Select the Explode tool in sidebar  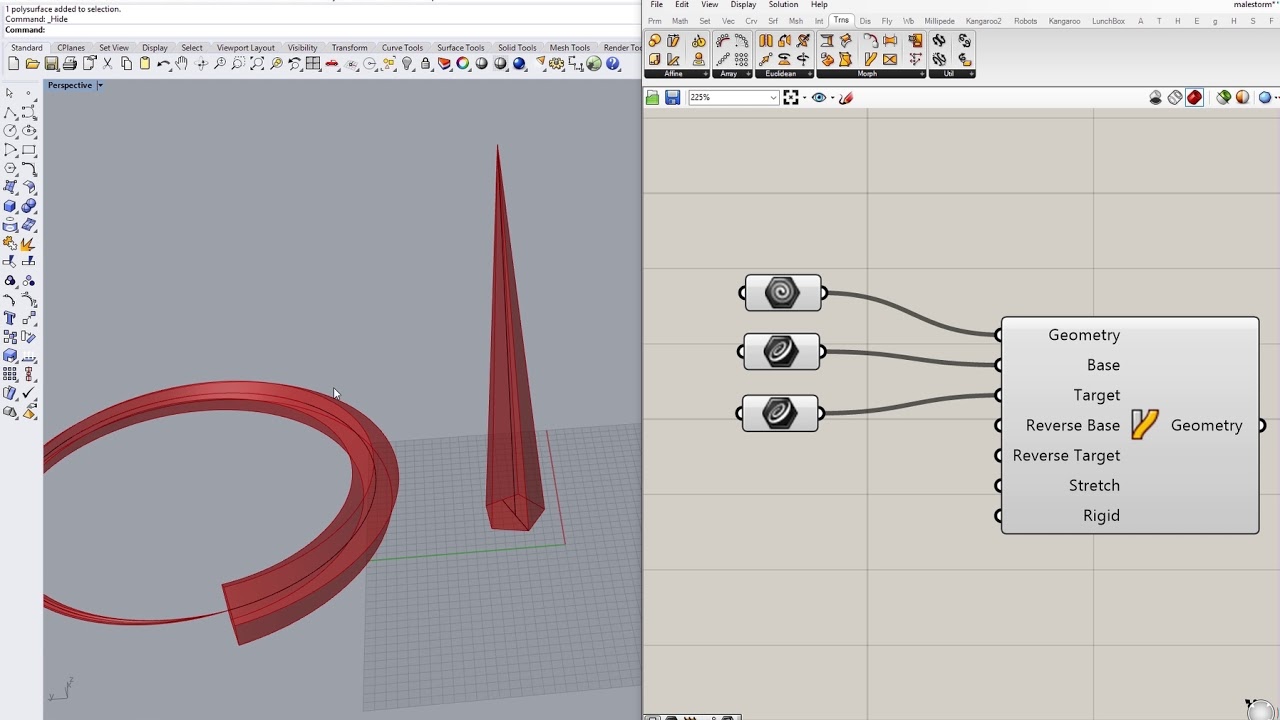28,243
